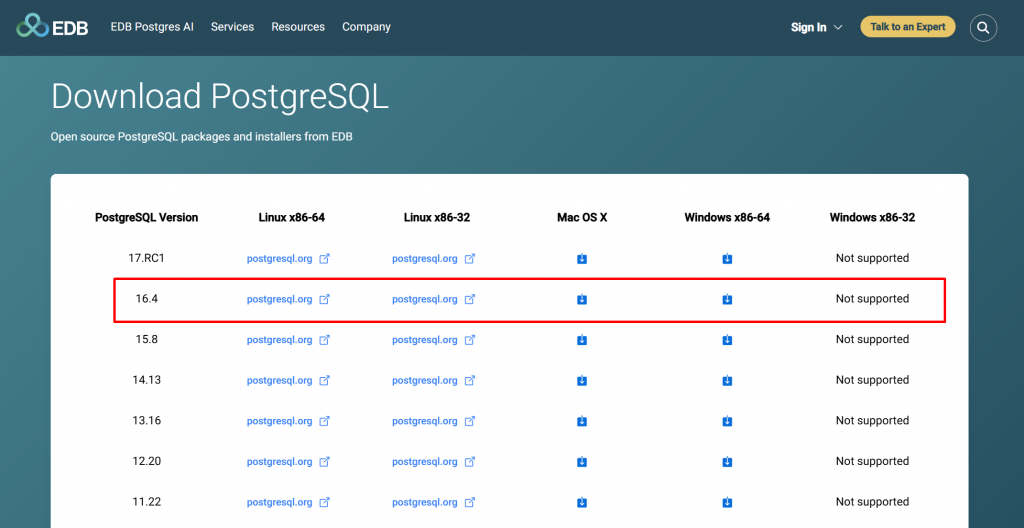Select the 17.RC1 version cell
The height and width of the screenshot is (528, 1024).
pyautogui.click(x=146, y=258)
